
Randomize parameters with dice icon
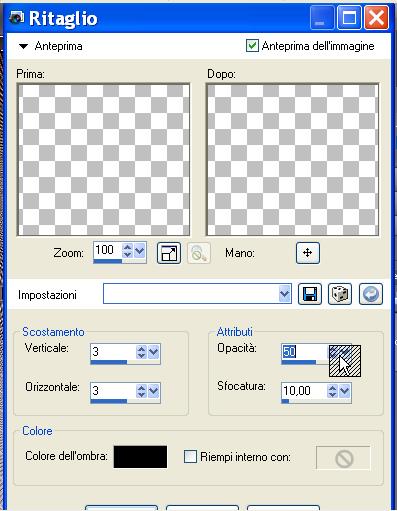[340, 294]
